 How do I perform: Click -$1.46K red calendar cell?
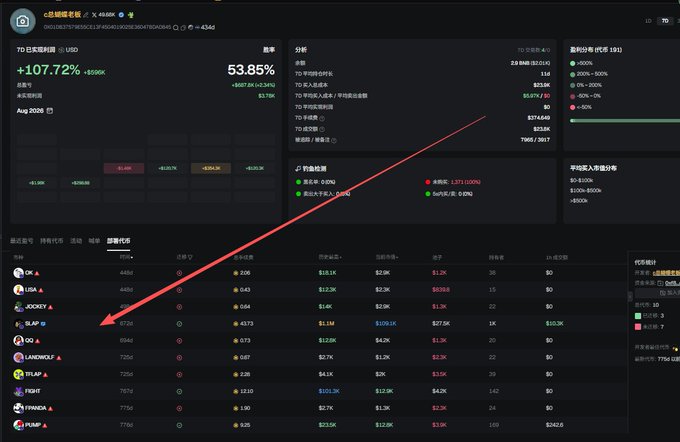(124, 168)
